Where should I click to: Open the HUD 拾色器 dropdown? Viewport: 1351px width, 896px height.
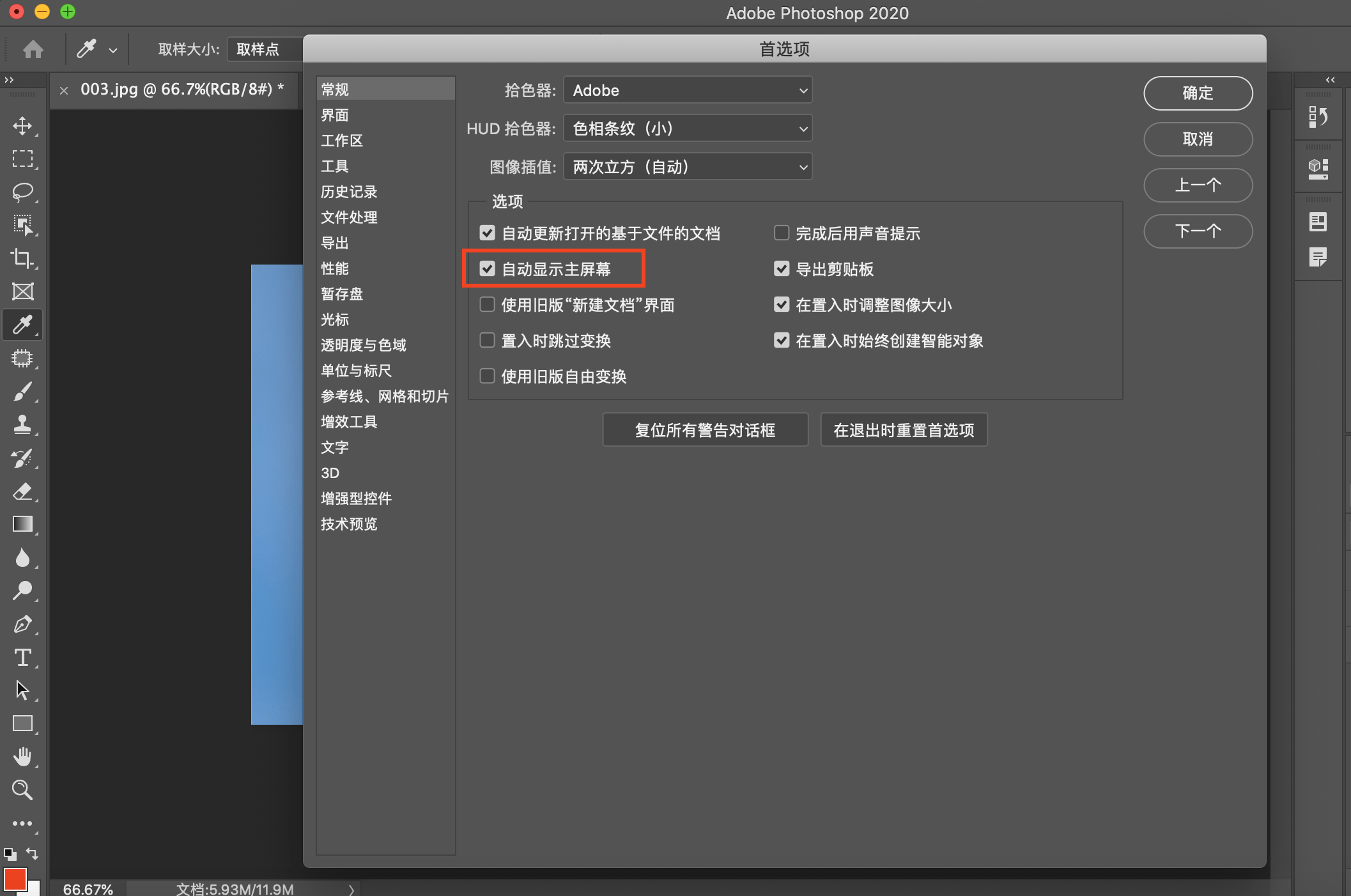click(688, 128)
